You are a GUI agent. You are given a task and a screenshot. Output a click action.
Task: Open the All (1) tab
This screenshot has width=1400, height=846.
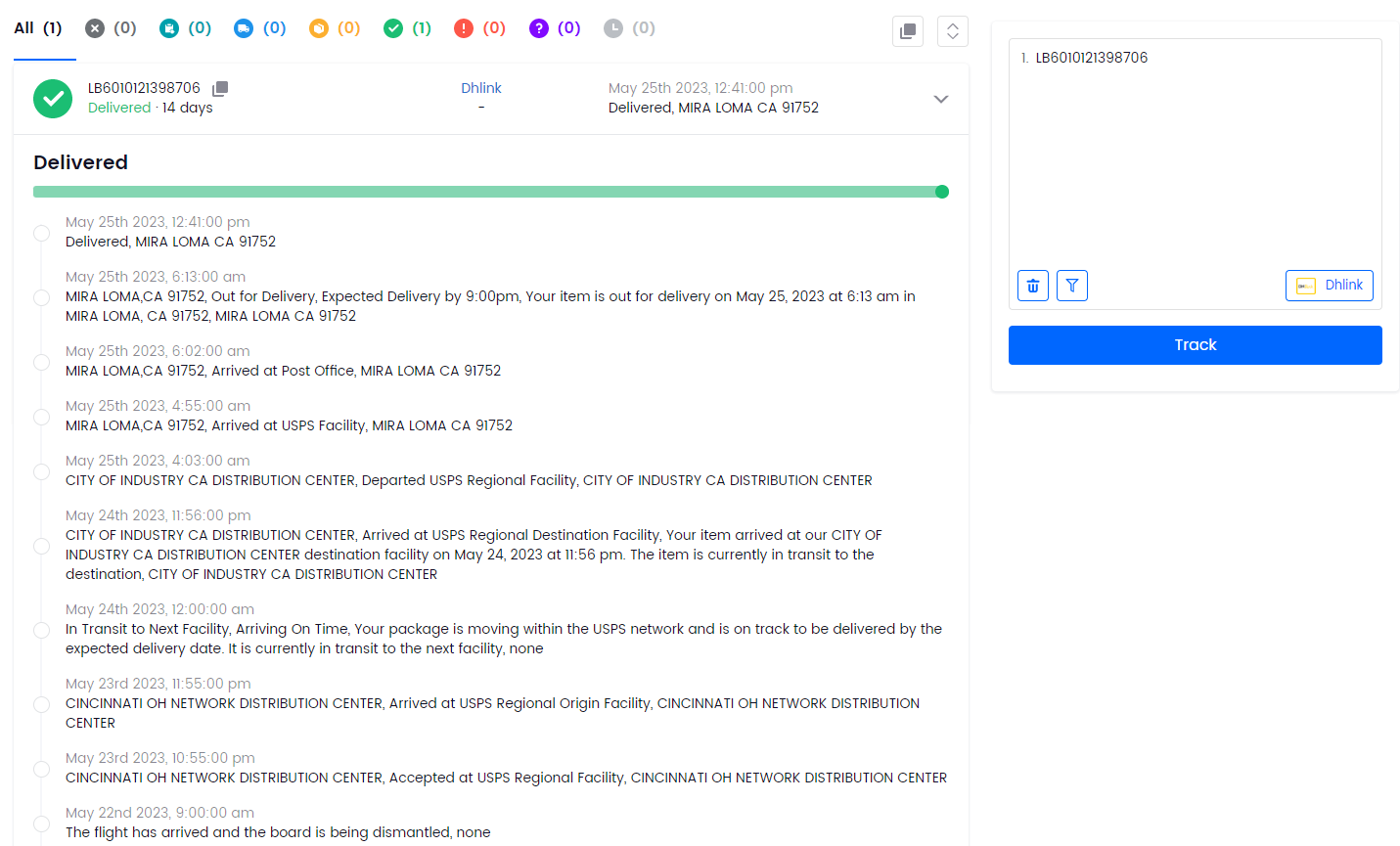38,28
